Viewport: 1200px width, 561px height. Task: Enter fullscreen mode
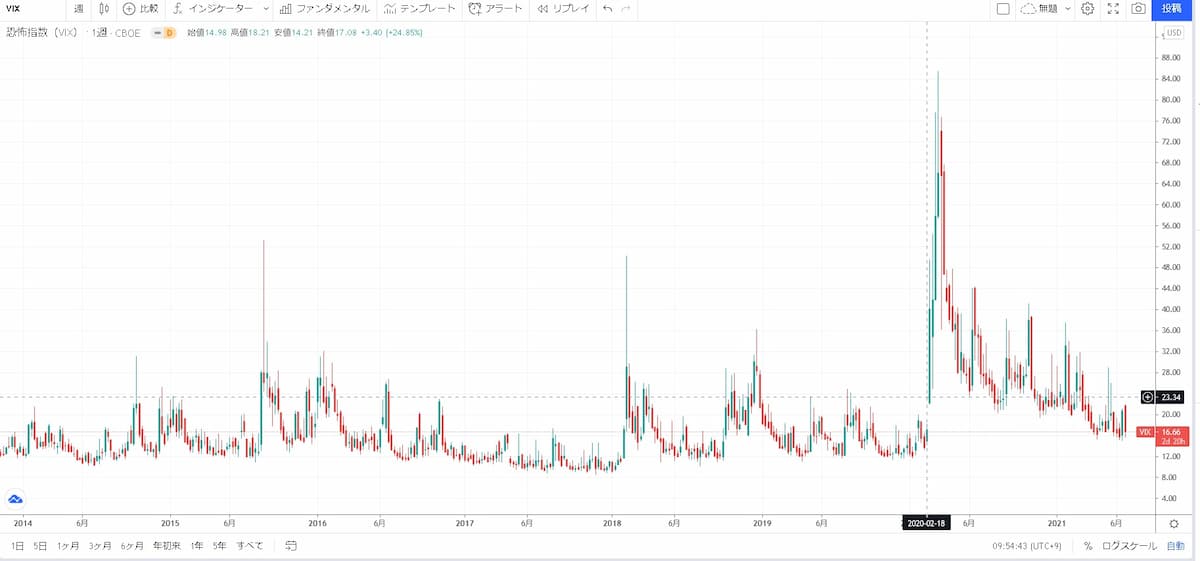pos(1113,9)
